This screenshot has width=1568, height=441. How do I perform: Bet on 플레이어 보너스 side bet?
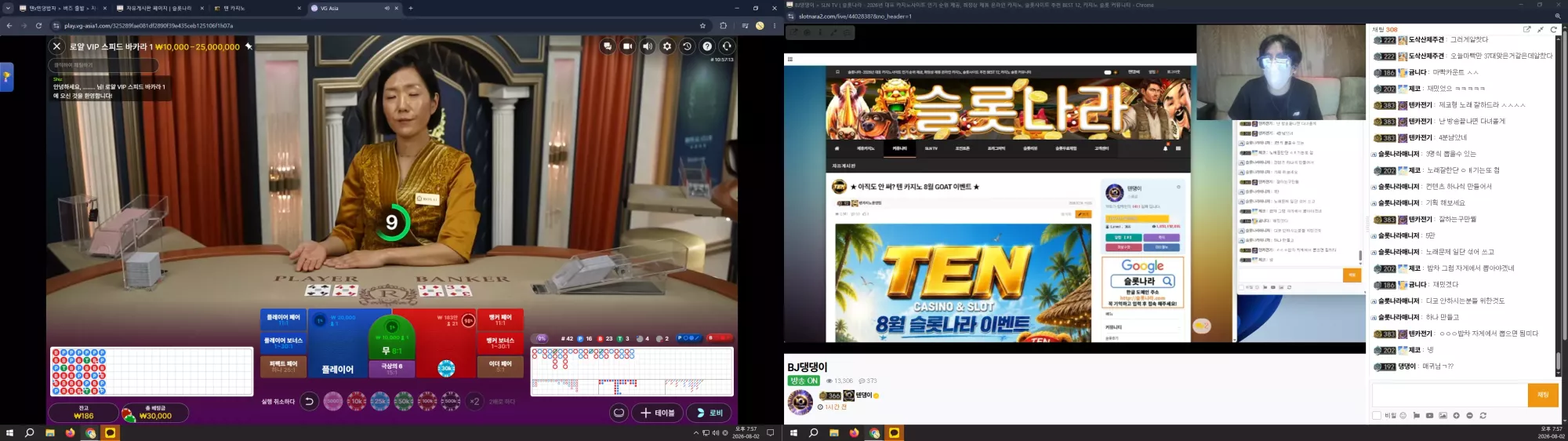point(283,343)
